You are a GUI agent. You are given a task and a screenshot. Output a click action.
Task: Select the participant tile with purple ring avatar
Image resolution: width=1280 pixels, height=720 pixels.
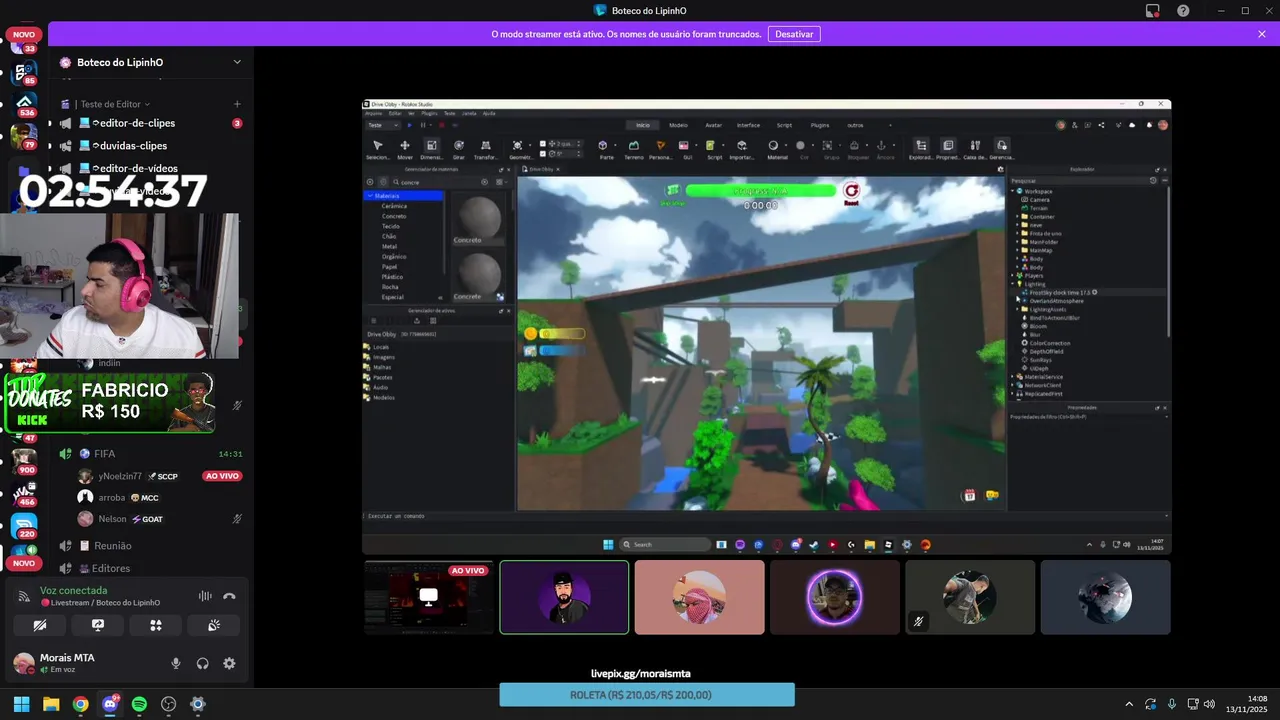point(834,597)
